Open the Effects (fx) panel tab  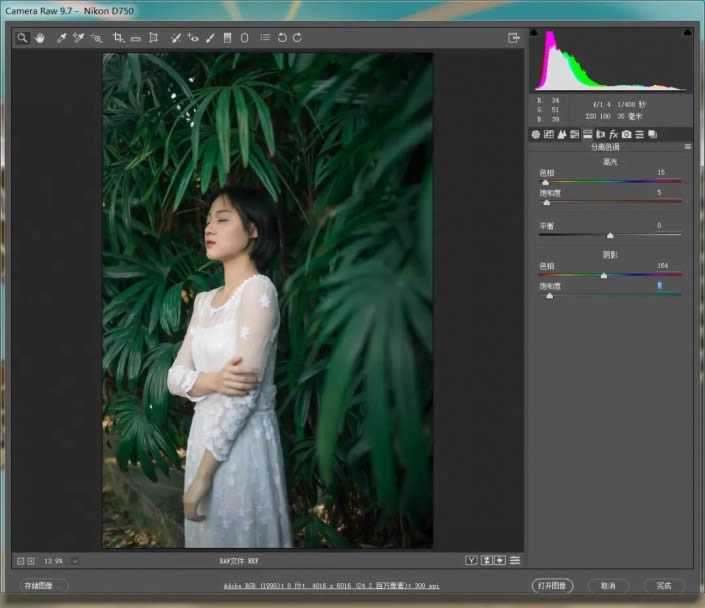(613, 134)
